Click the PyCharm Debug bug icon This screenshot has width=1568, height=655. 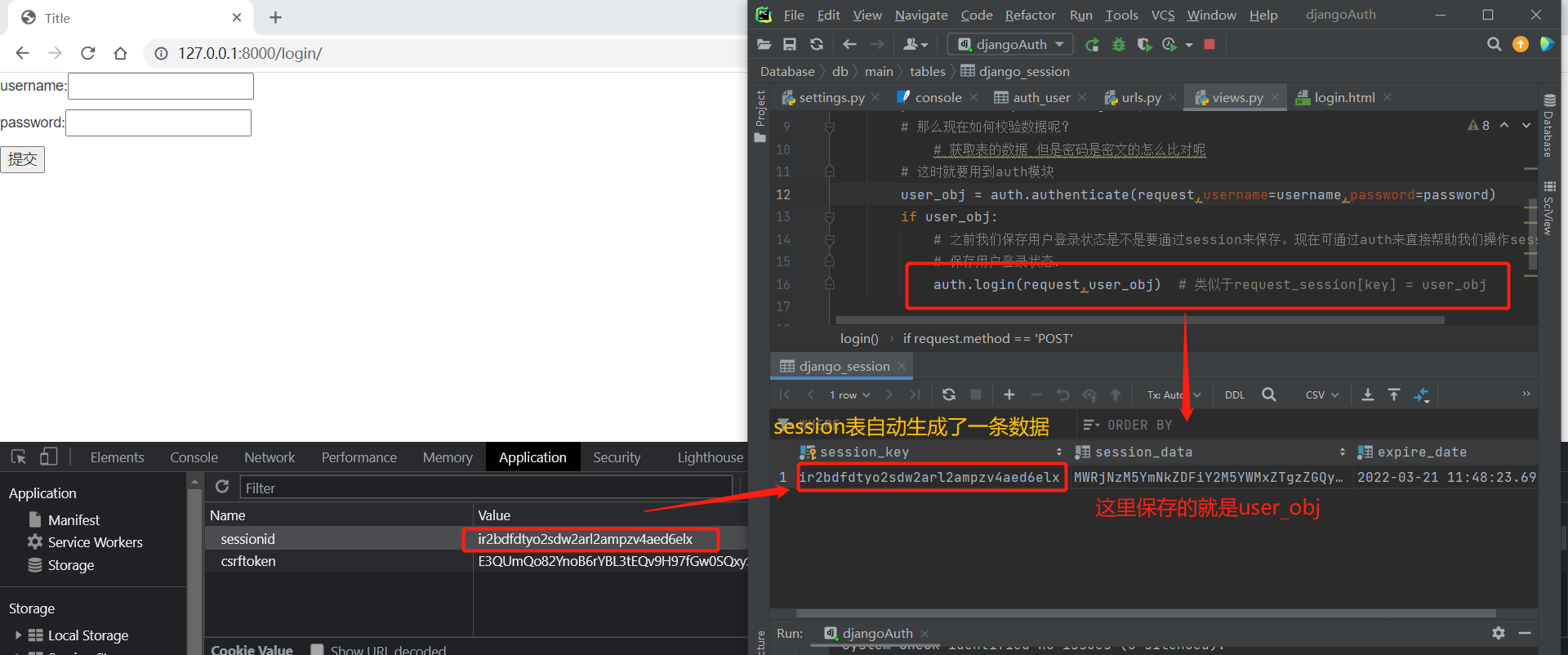1119,44
